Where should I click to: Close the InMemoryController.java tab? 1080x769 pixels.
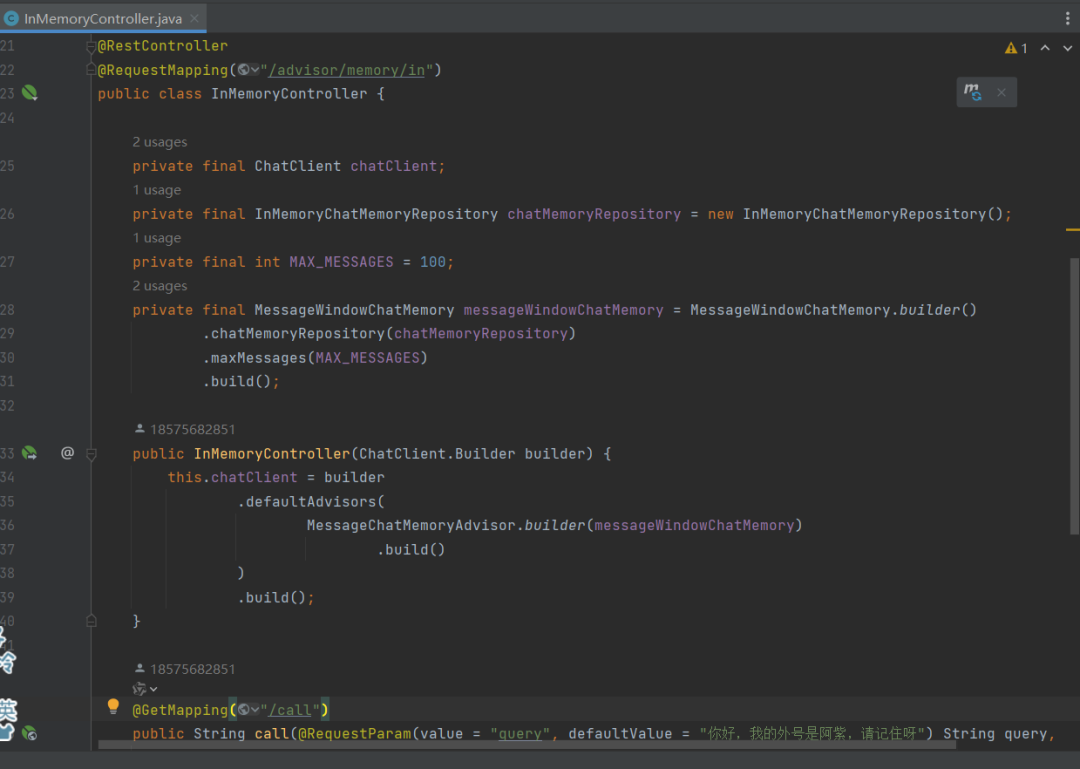(x=194, y=18)
